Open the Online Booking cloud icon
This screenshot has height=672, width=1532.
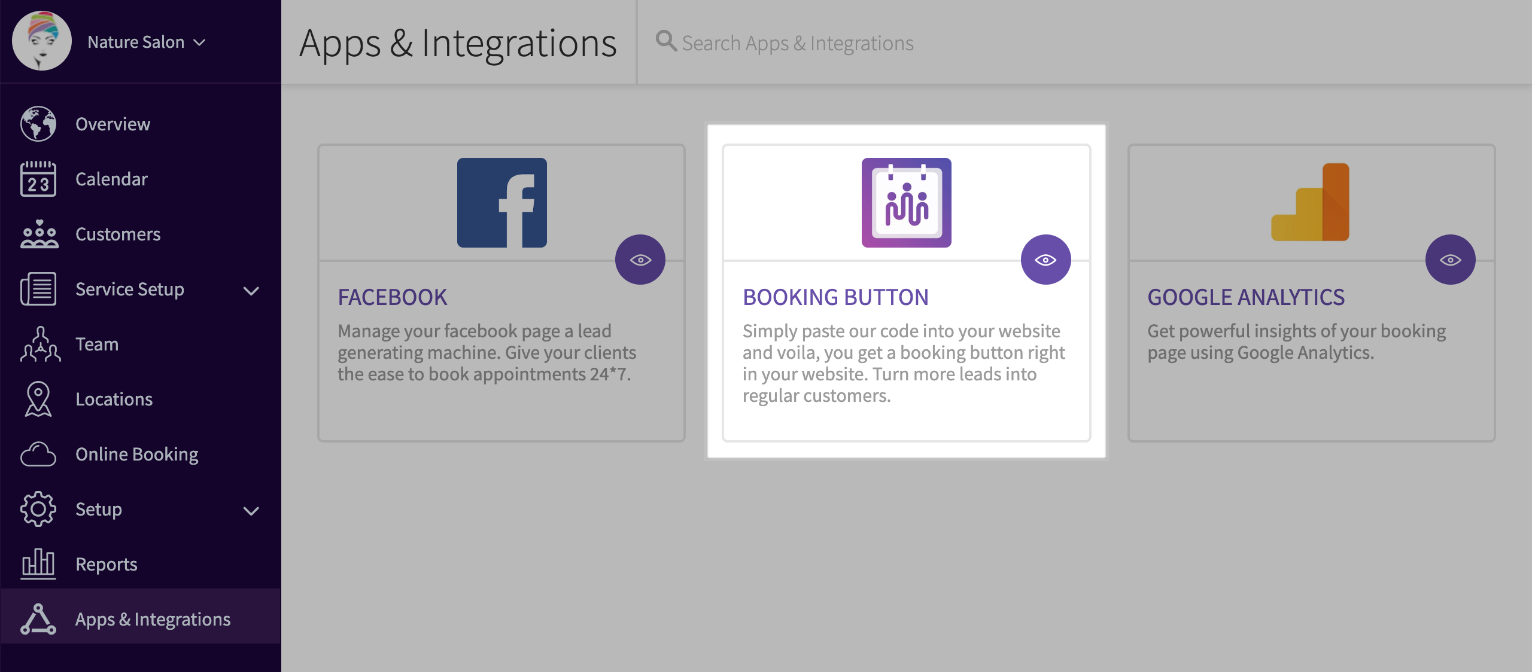[38, 455]
